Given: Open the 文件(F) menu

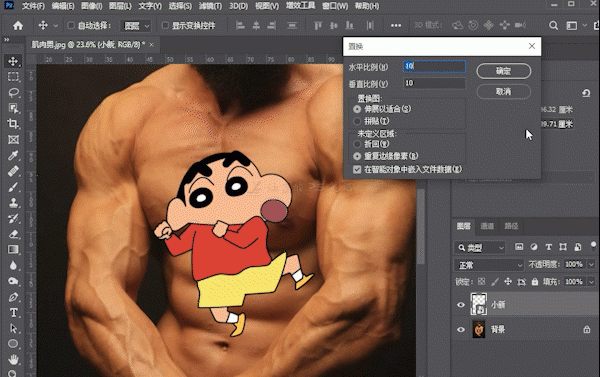Looking at the screenshot, I should pos(33,7).
